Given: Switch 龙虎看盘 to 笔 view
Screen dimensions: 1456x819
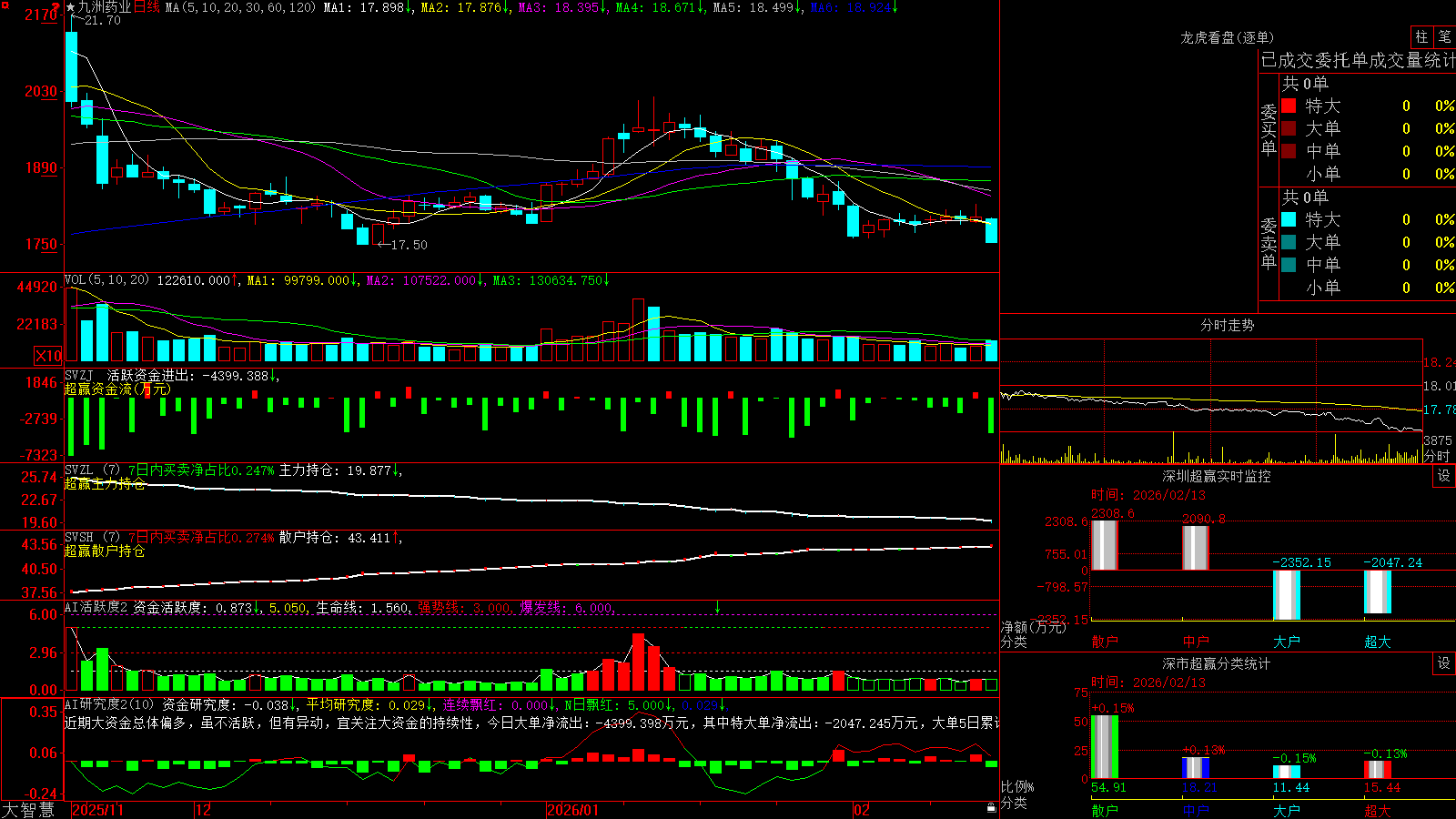Looking at the screenshot, I should [1444, 36].
